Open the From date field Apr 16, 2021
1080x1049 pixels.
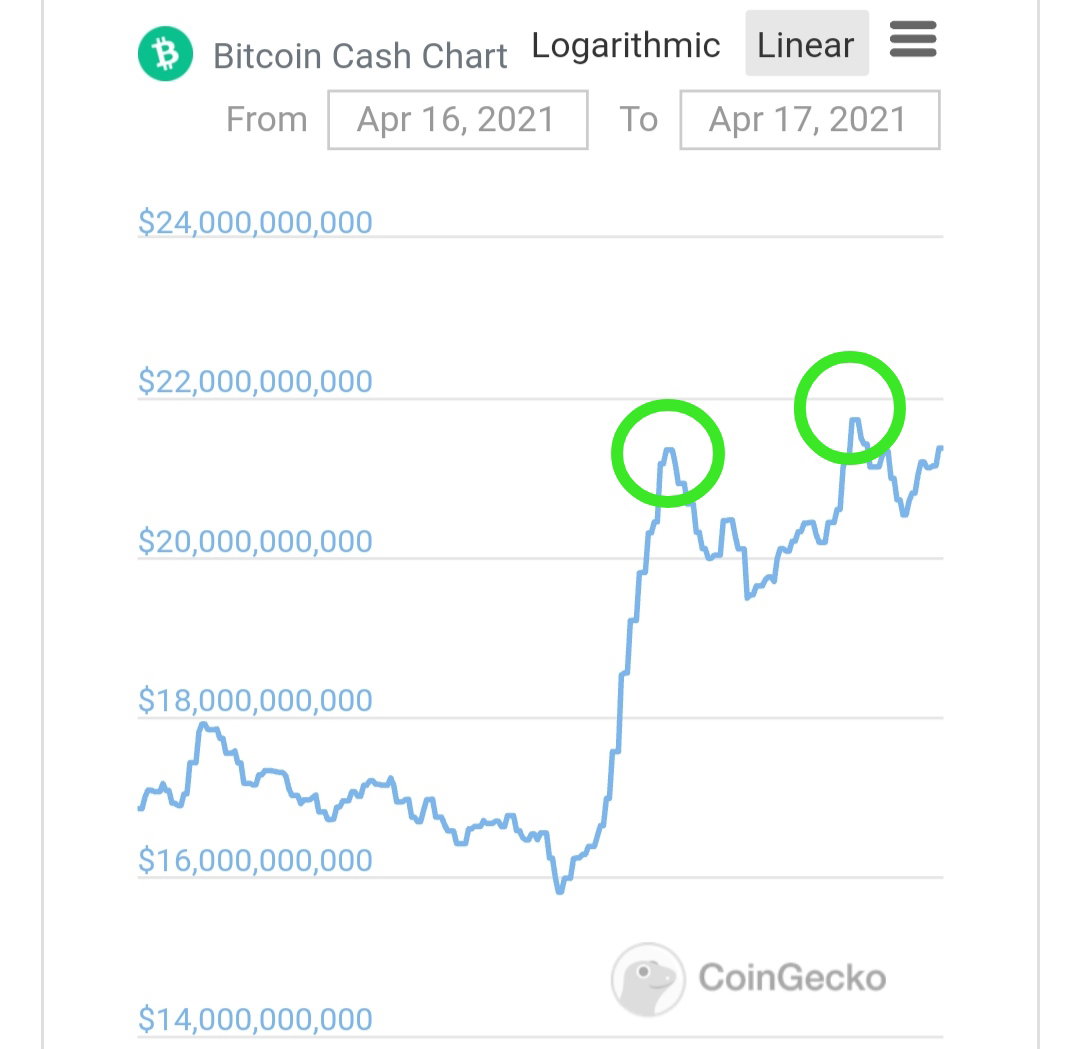click(x=458, y=119)
